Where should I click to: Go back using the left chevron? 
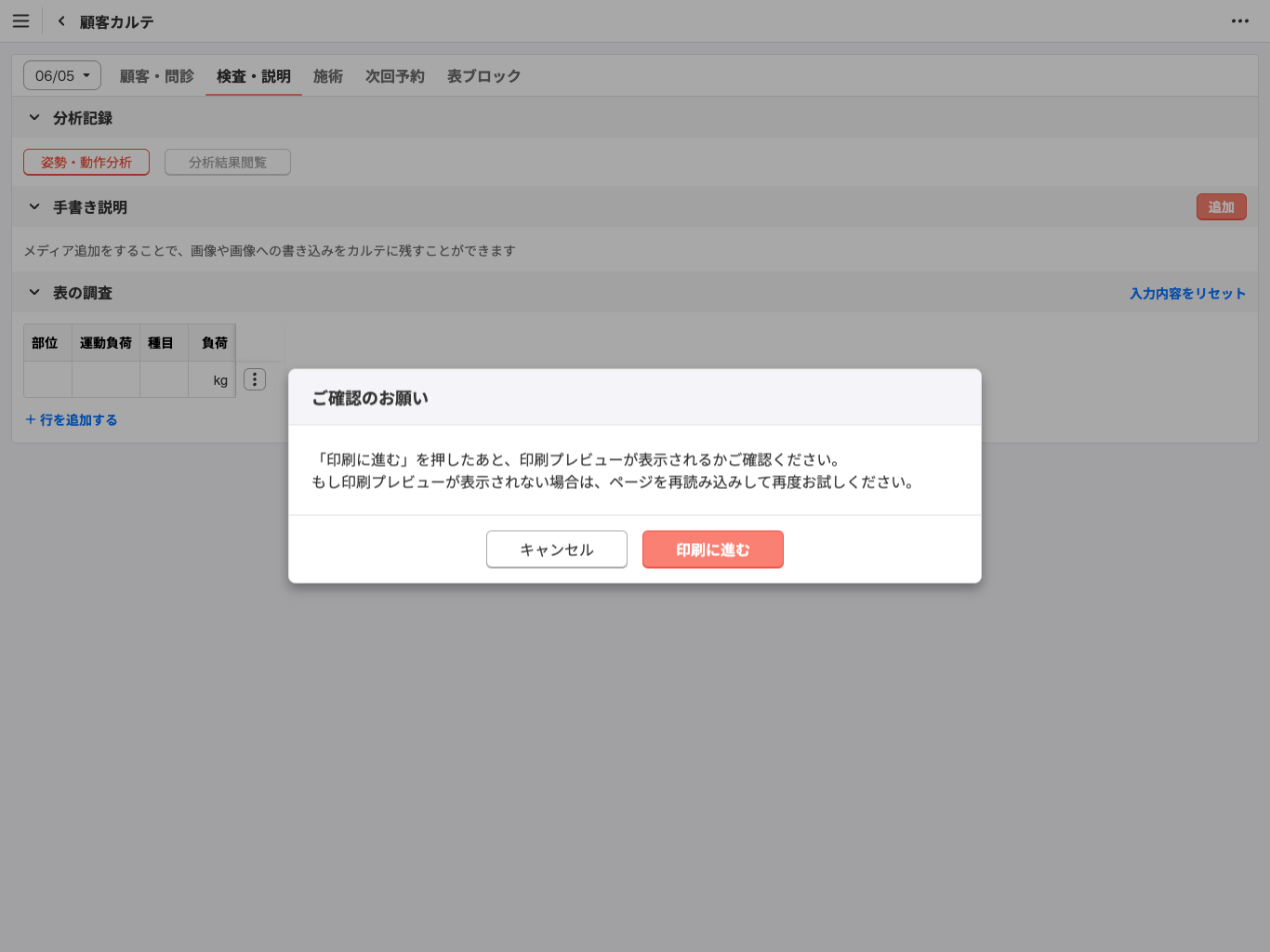tap(61, 20)
